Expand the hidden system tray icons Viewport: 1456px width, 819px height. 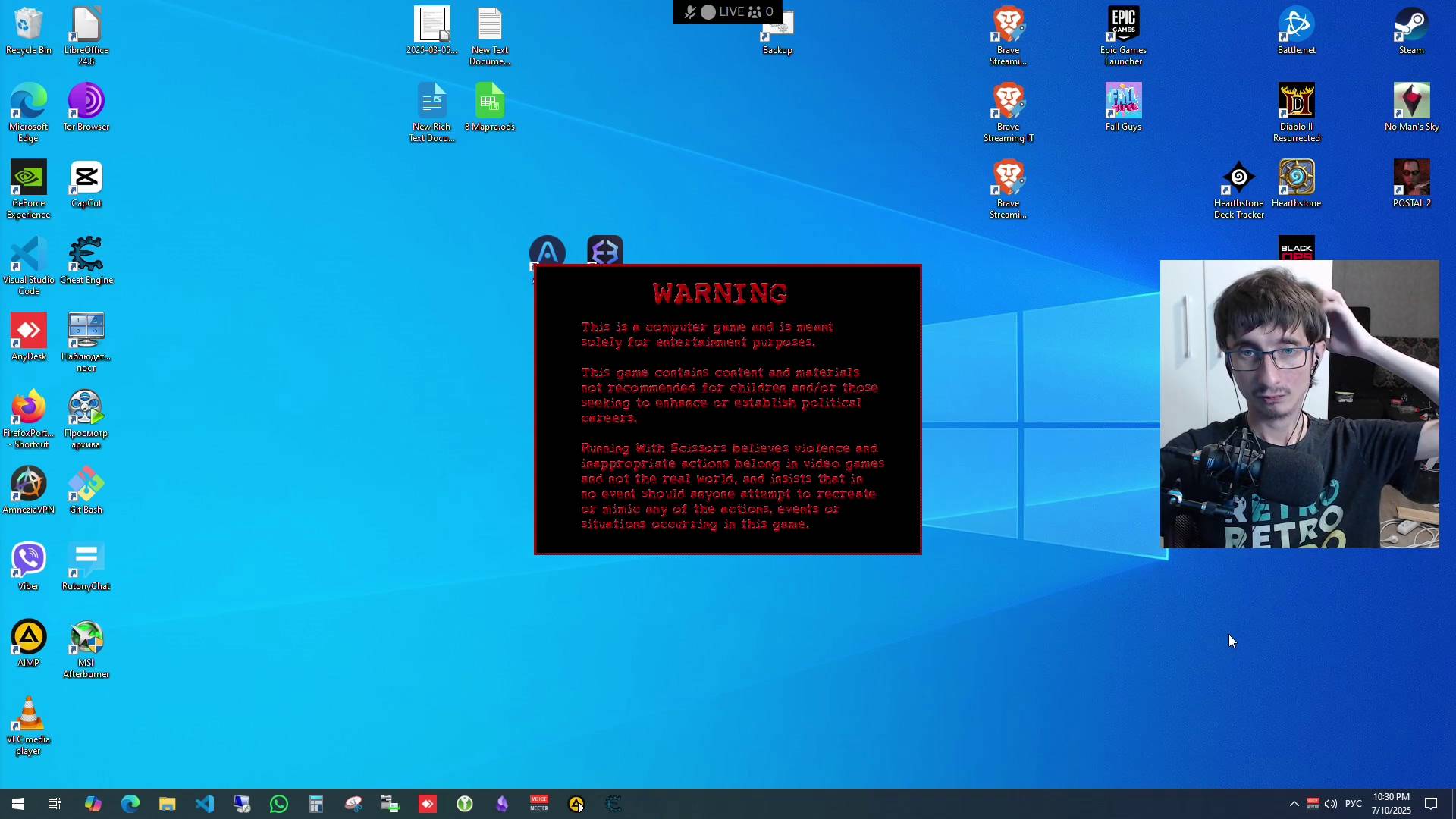click(x=1294, y=804)
